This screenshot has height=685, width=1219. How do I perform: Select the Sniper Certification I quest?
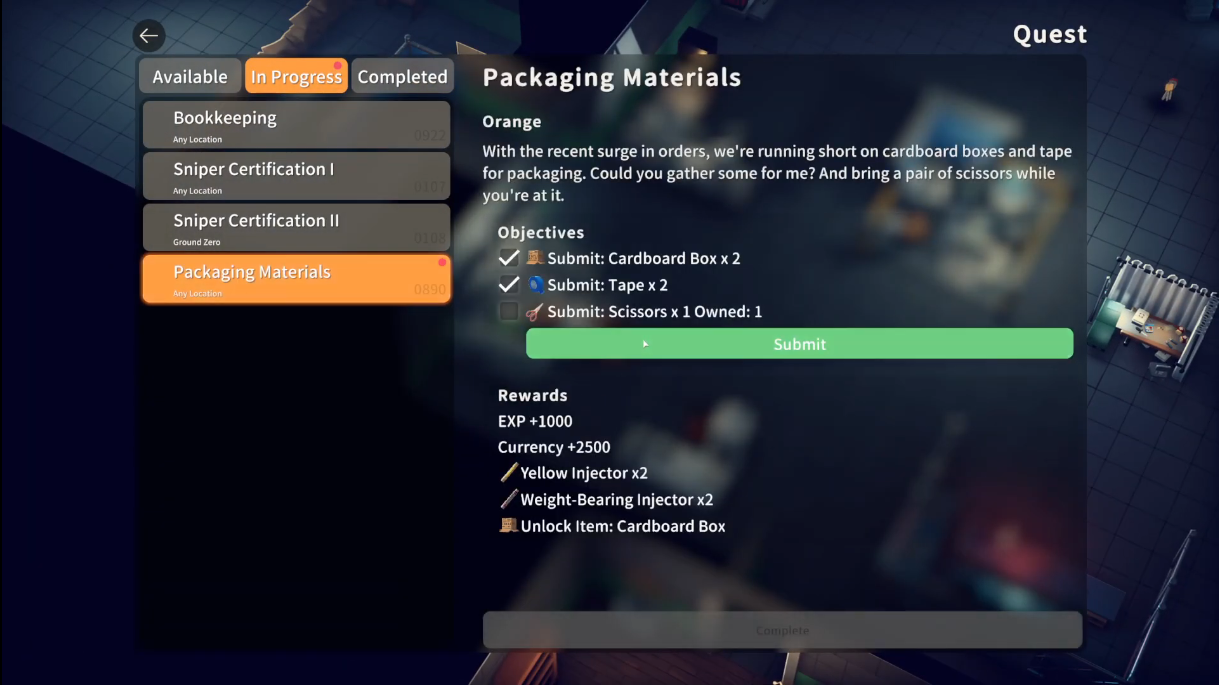click(296, 176)
